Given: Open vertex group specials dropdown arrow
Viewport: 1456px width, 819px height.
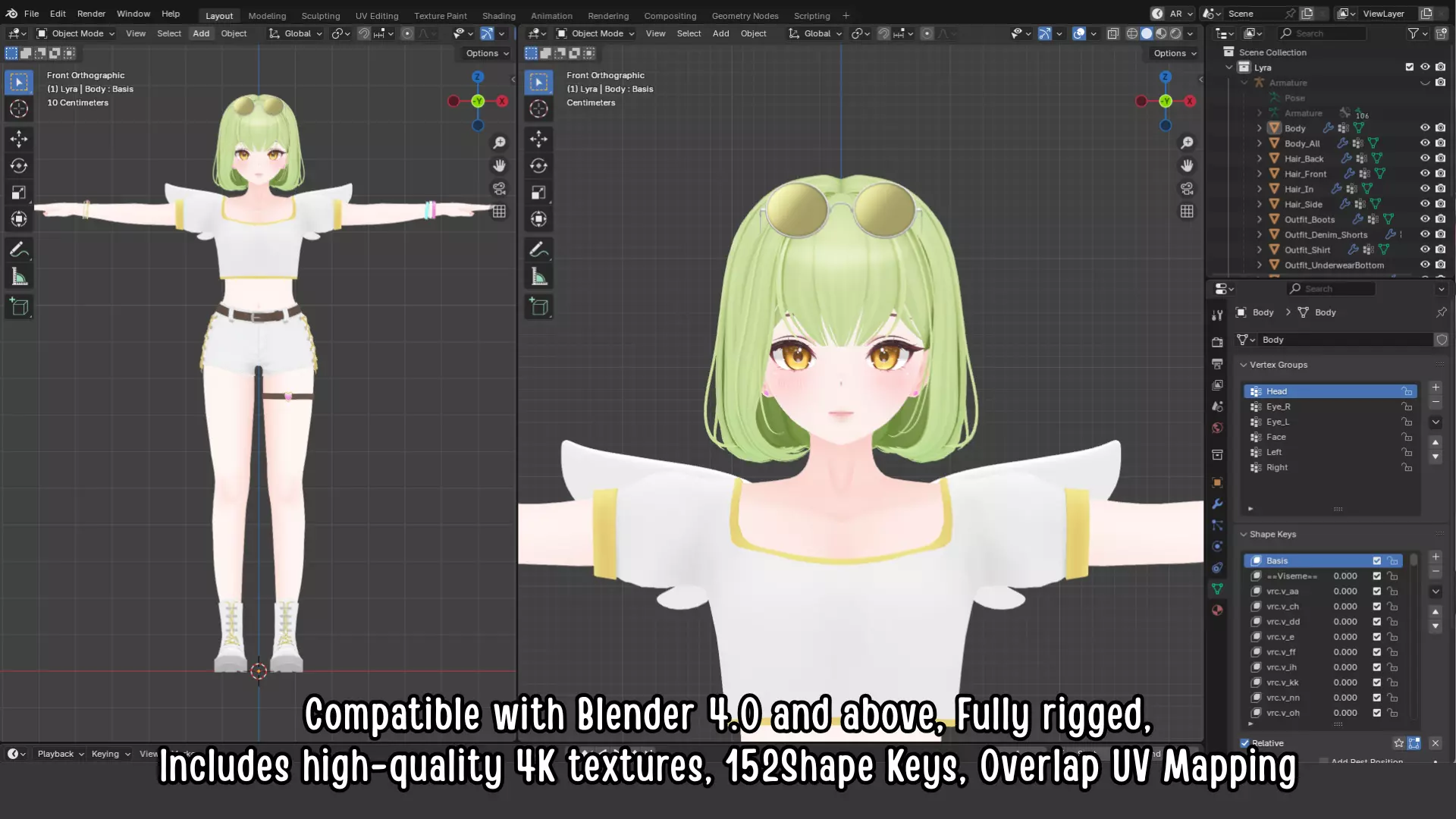Looking at the screenshot, I should 1436,422.
